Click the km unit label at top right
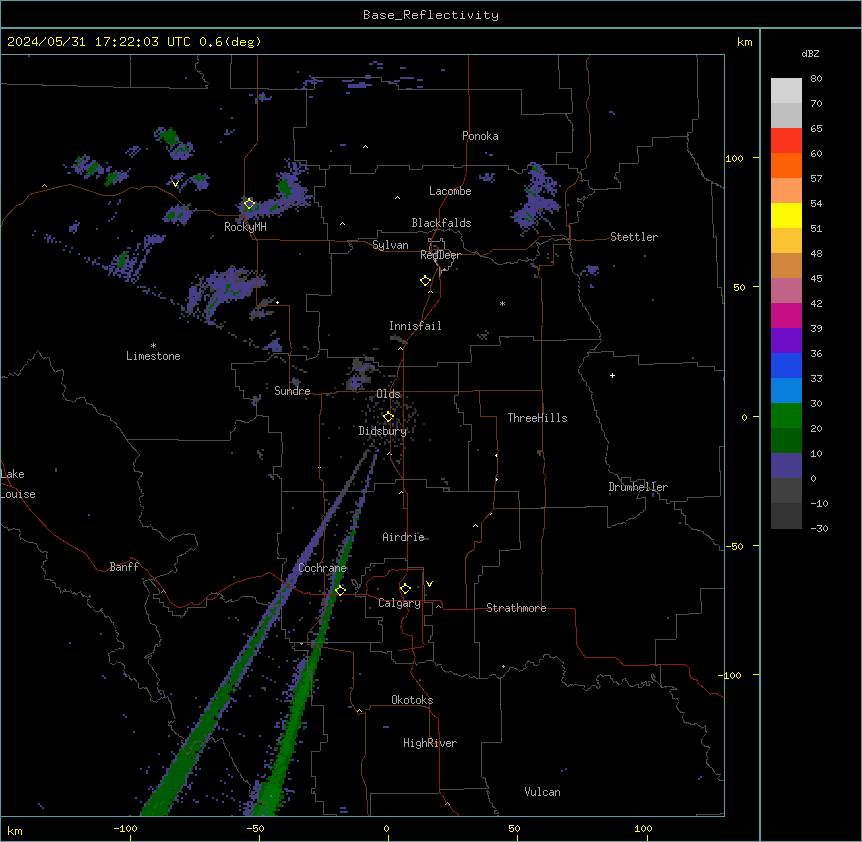This screenshot has height=842, width=862. coord(744,42)
